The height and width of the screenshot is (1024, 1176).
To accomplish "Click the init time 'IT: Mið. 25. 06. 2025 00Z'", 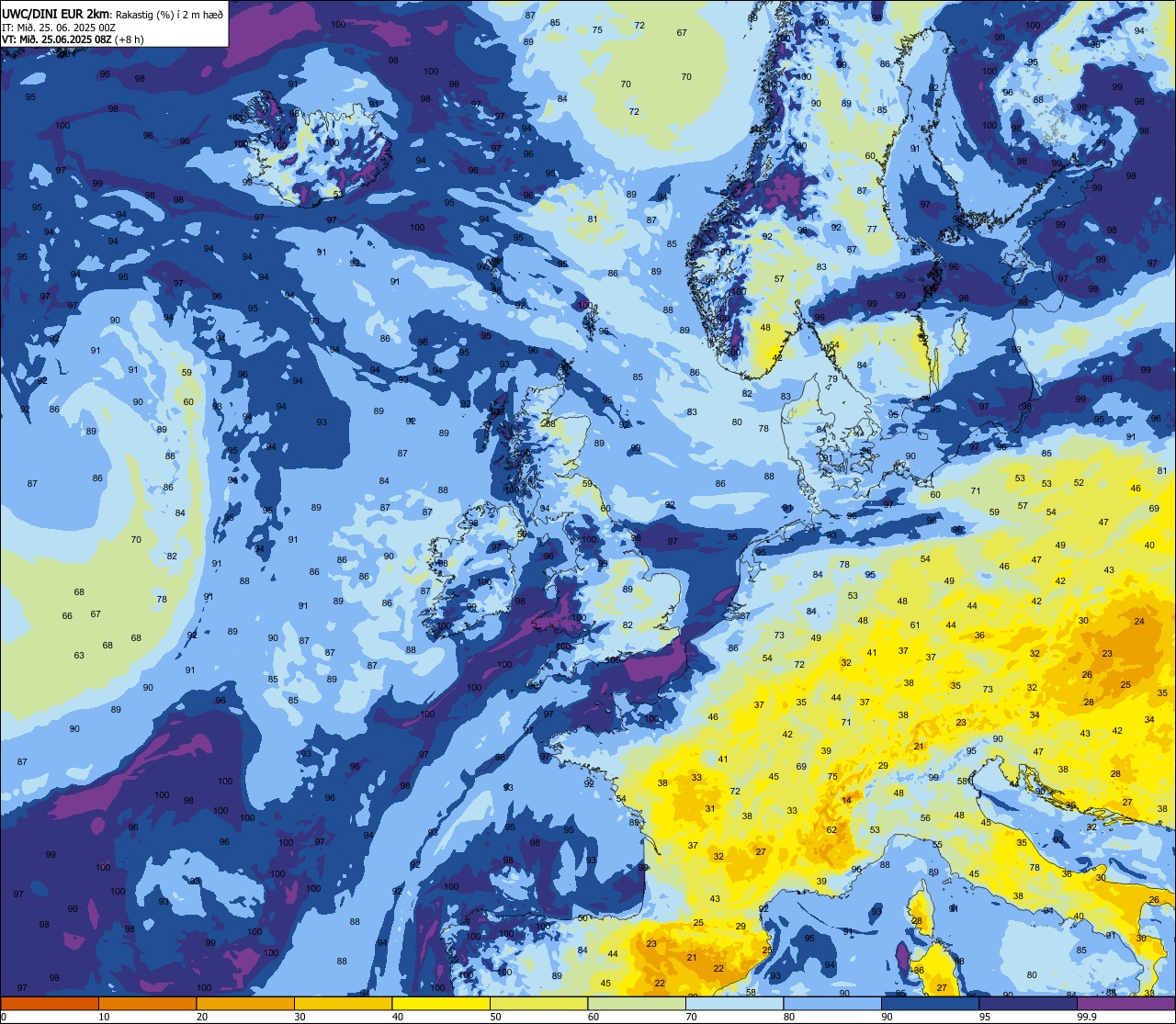I will tap(59, 27).
